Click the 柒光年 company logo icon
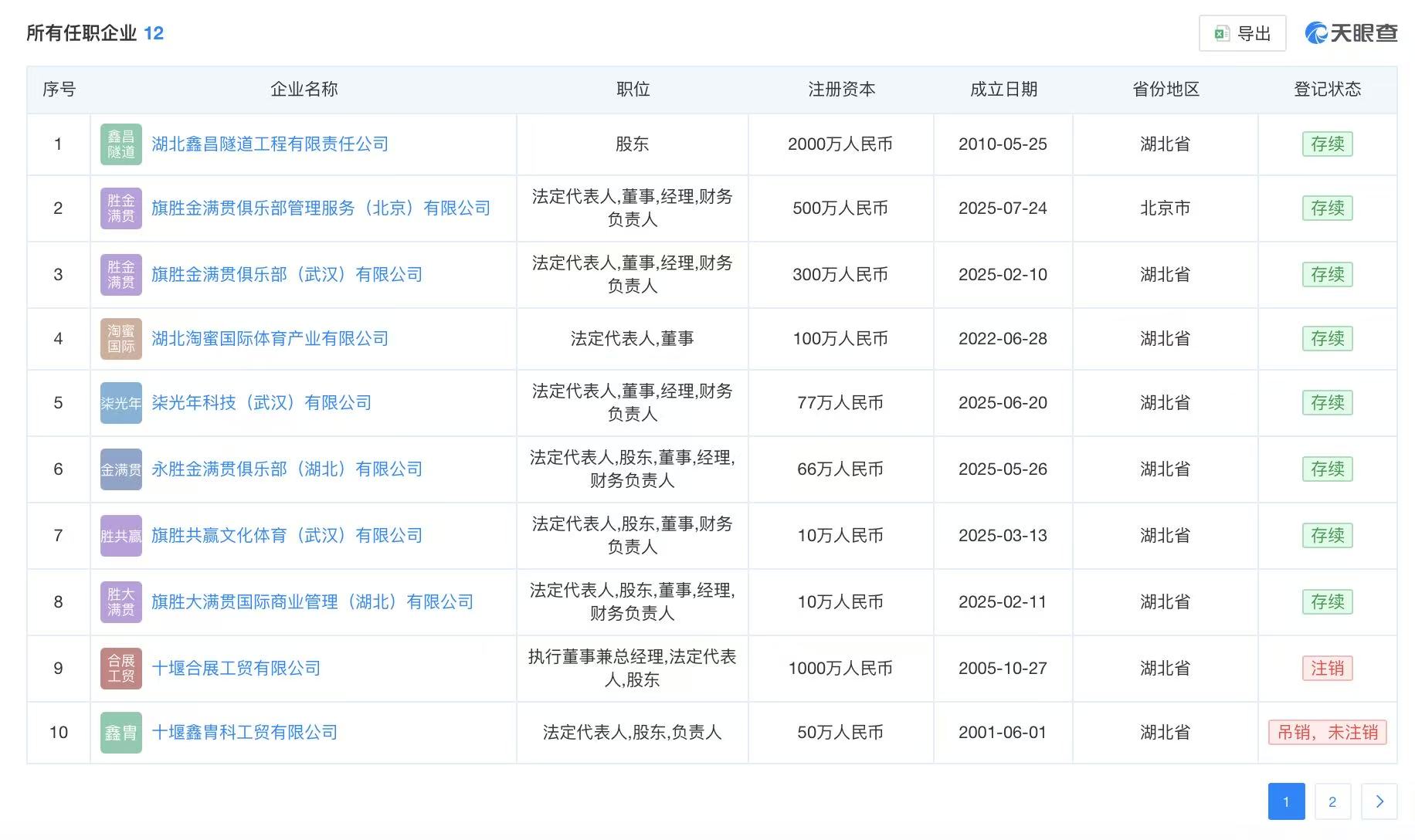Image resolution: width=1415 pixels, height=840 pixels. (x=121, y=403)
